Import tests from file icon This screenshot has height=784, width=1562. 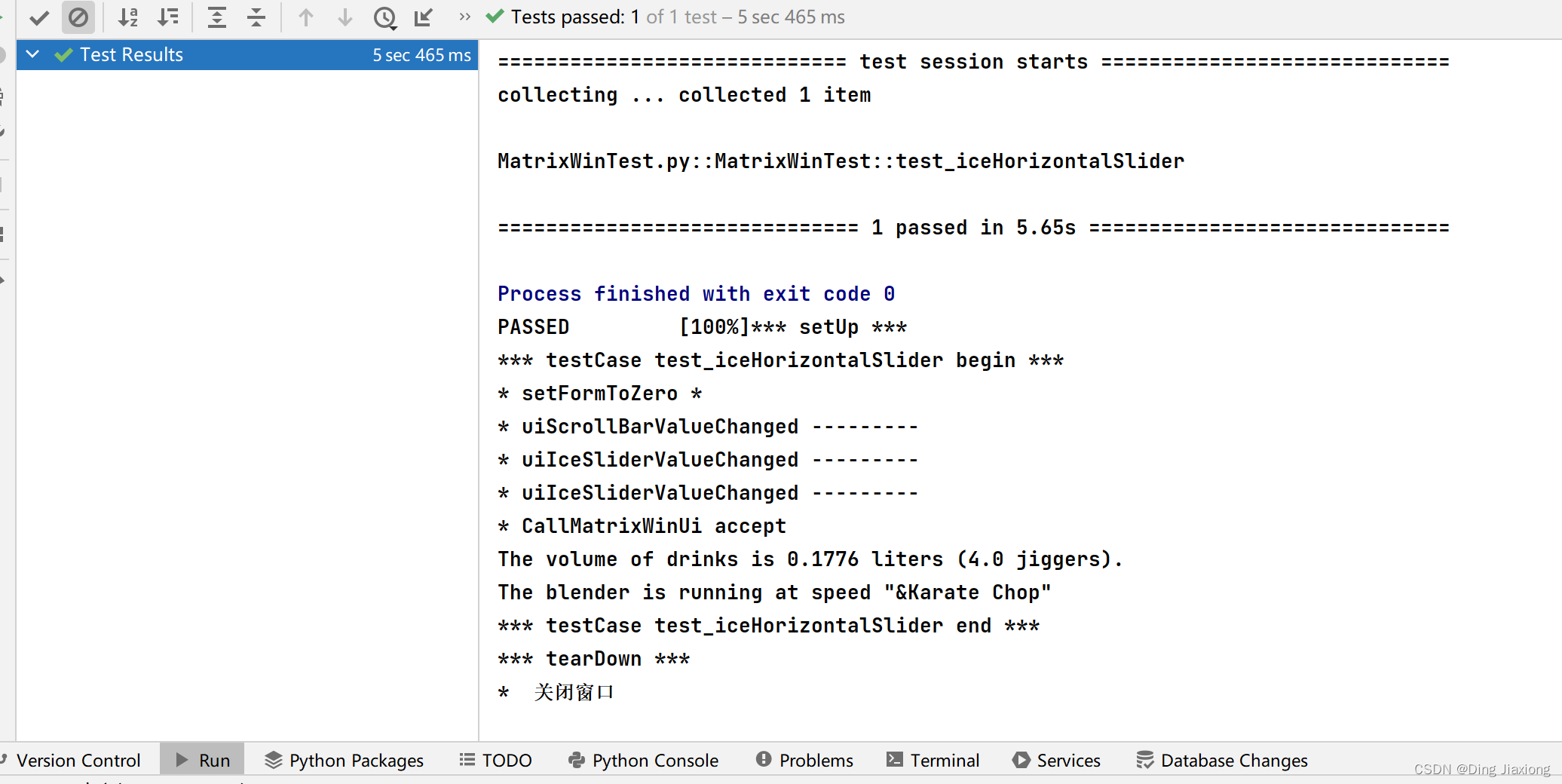(424, 17)
